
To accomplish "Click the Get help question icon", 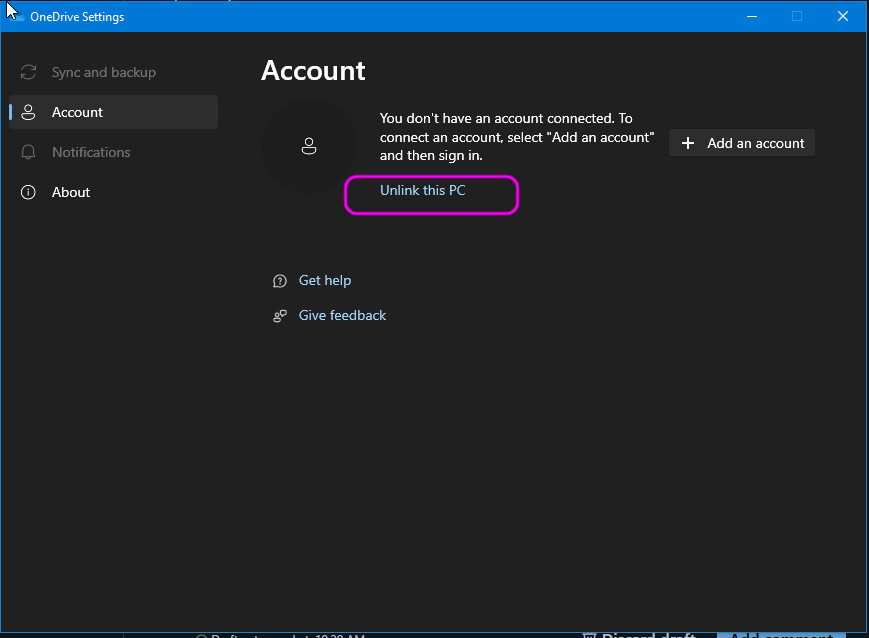I will point(280,281).
